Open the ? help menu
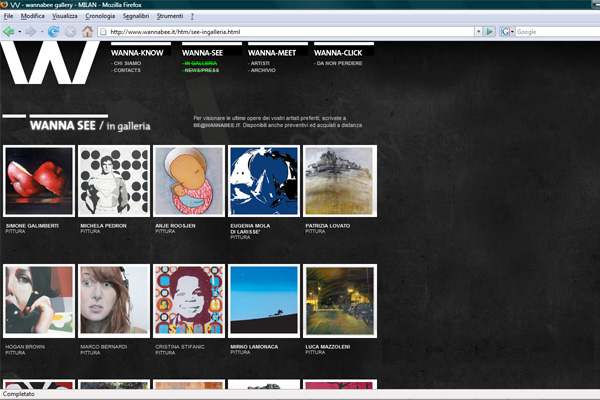The width and height of the screenshot is (600, 400). (x=192, y=16)
